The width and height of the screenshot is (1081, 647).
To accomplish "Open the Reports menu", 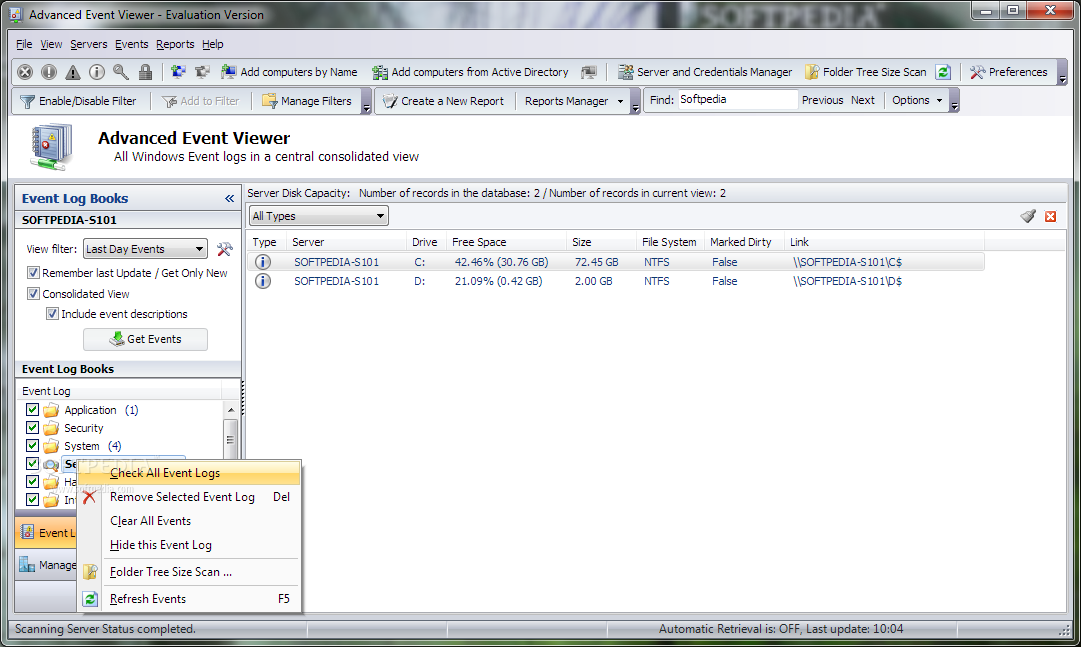I will point(175,44).
